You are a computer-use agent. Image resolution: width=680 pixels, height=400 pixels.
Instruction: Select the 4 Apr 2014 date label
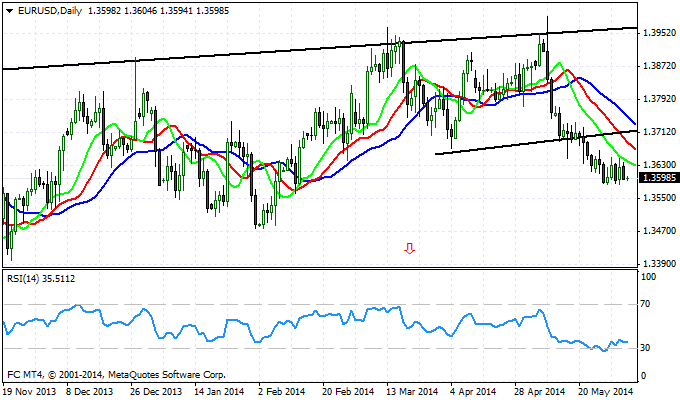click(473, 391)
